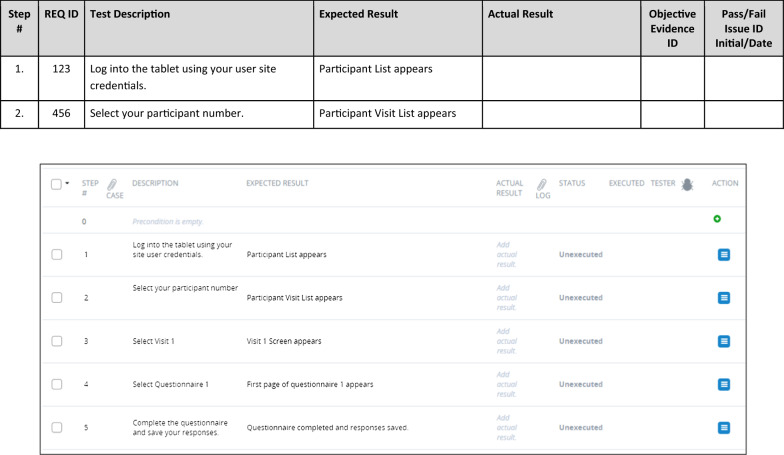784x455 pixels.
Task: Tick the checkbox for step 1
Action: click(57, 255)
